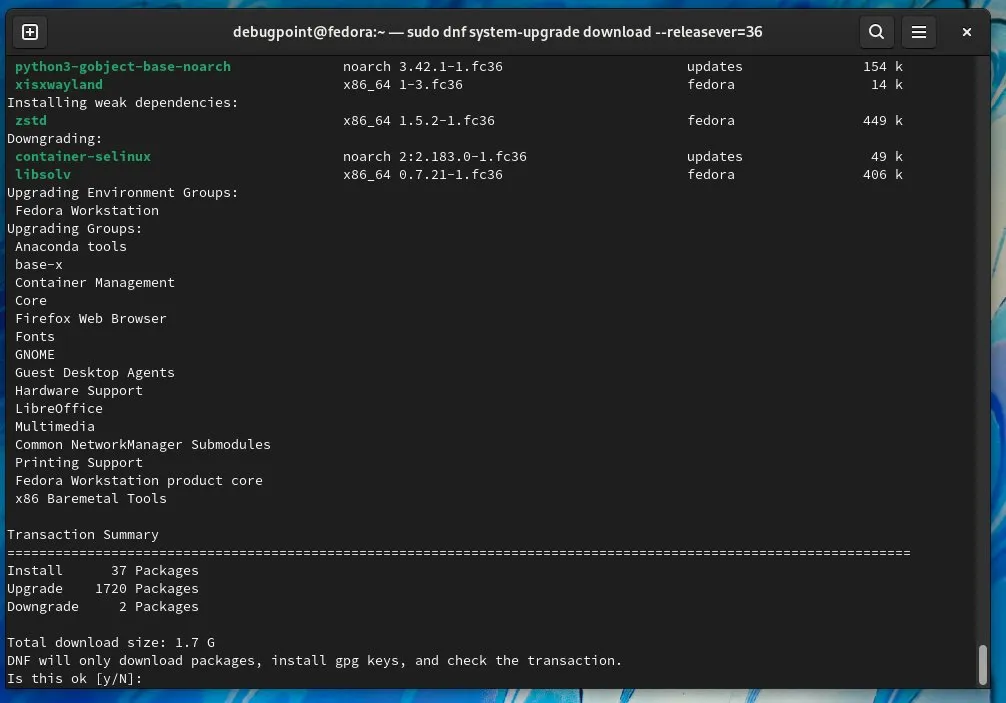Click size '14 k' value

click(887, 85)
